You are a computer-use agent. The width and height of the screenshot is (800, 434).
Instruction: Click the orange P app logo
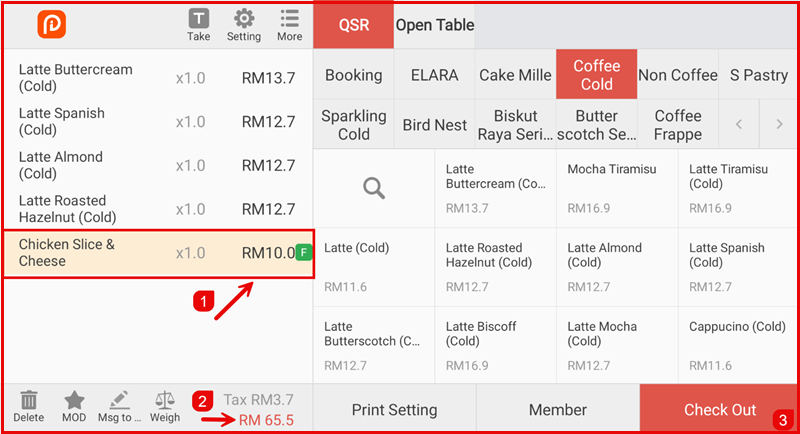(x=52, y=25)
